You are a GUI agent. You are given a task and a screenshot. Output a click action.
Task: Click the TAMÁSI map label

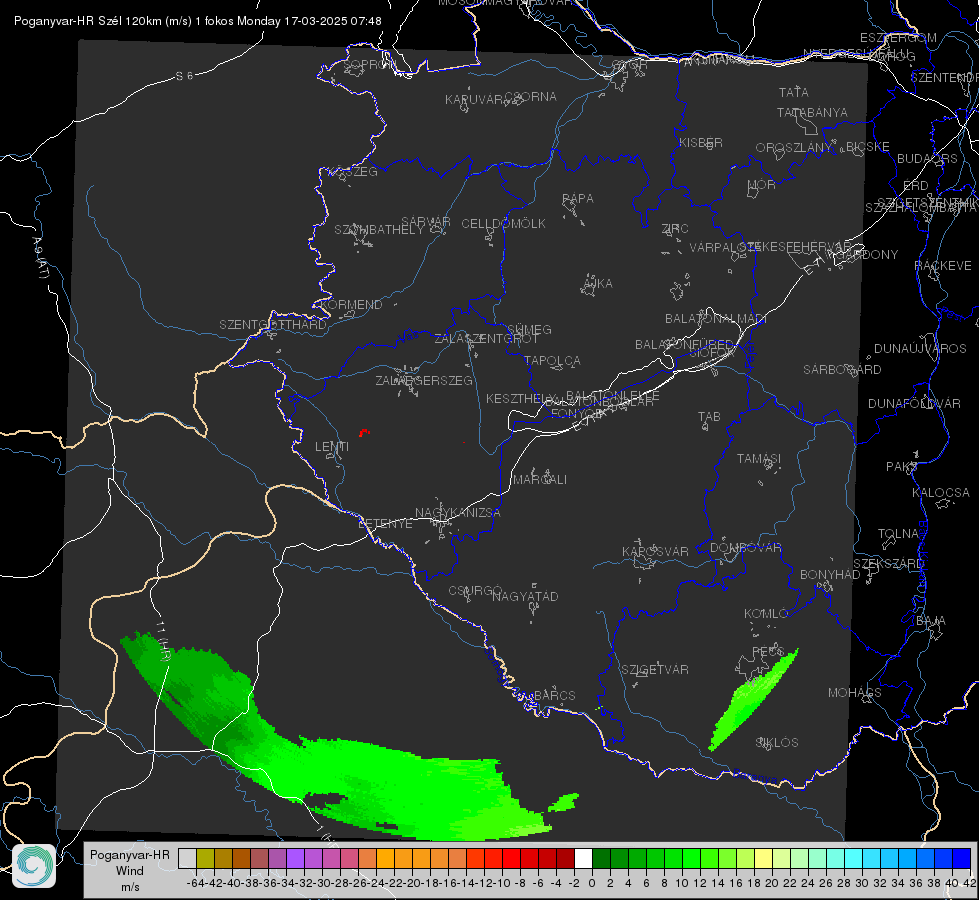point(759,459)
